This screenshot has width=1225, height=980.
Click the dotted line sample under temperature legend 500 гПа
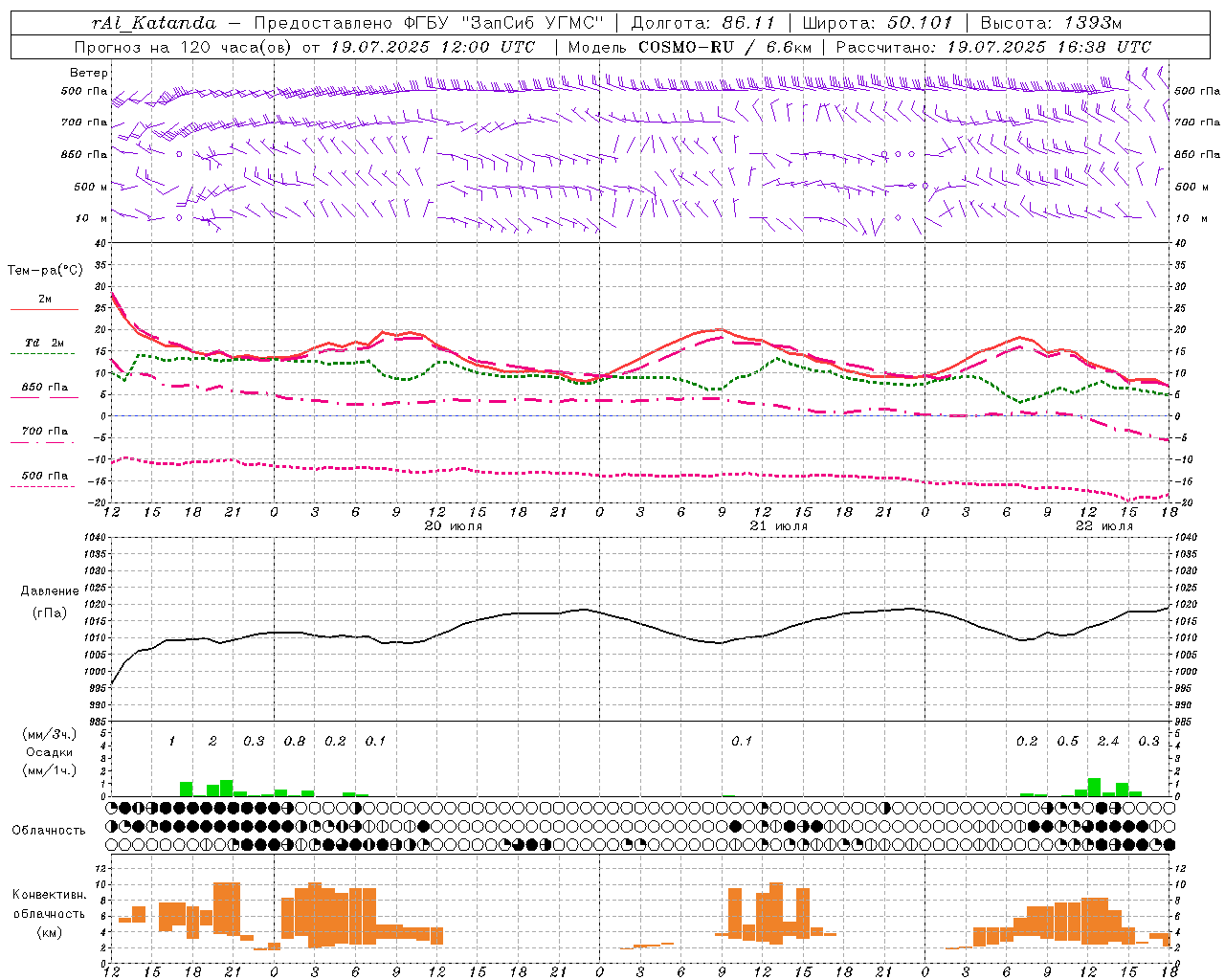pyautogui.click(x=43, y=486)
